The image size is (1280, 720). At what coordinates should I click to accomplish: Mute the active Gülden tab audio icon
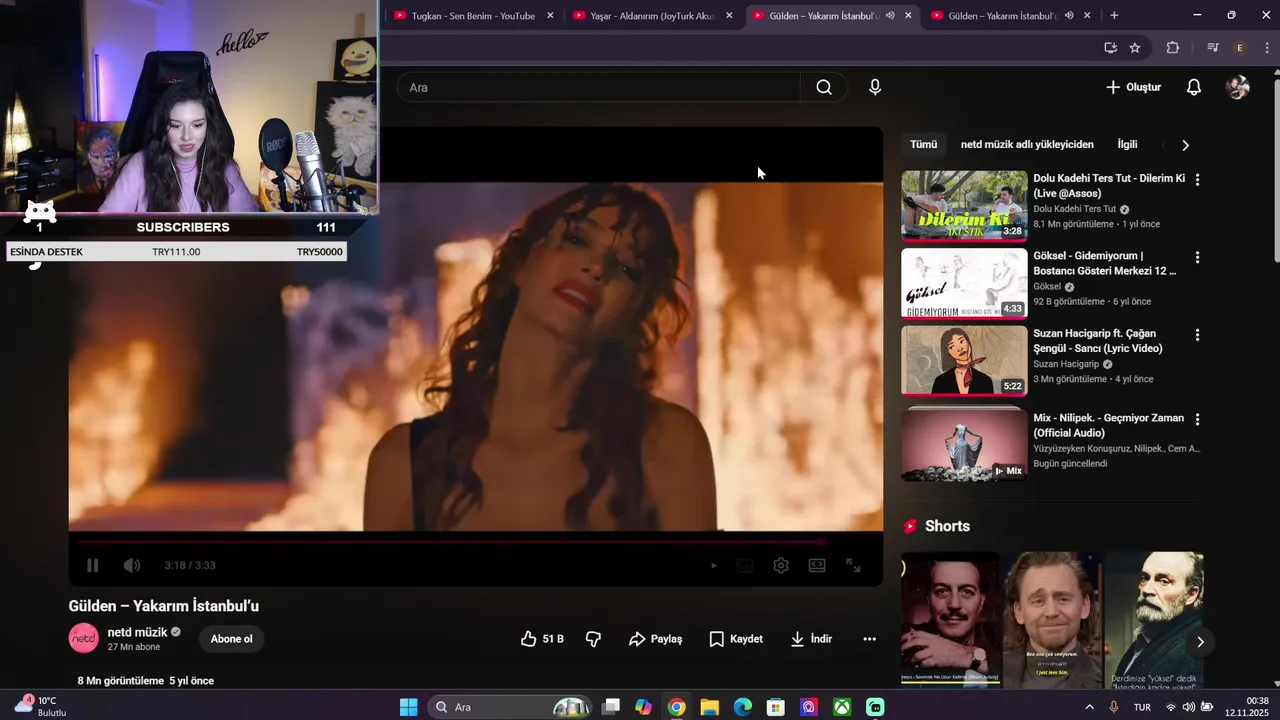pos(890,15)
